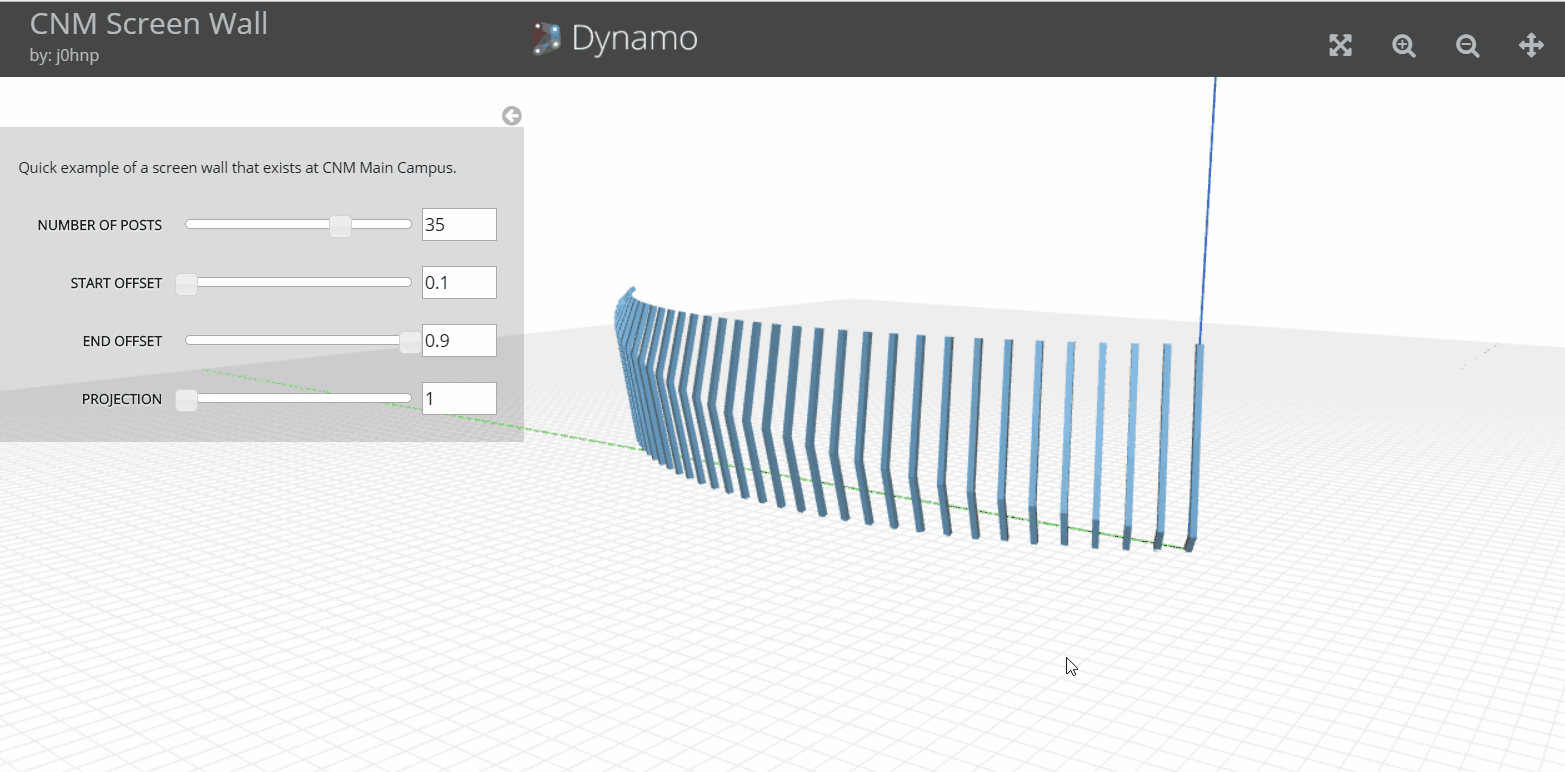Screen dimensions: 1565x772
Task: Click the Dynamo logo icon
Action: [x=547, y=39]
